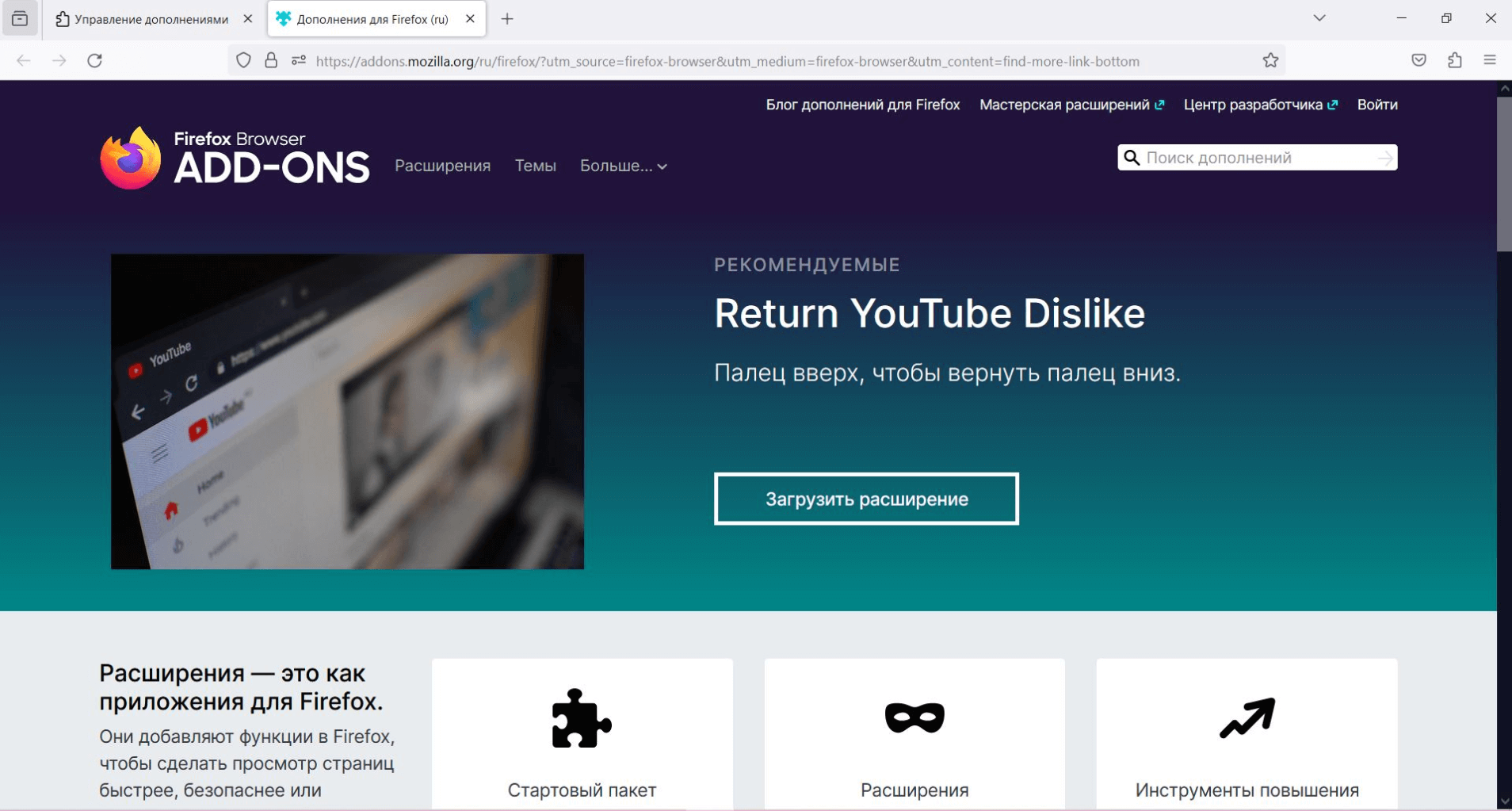Bookmark this page with the star icon

[1270, 61]
